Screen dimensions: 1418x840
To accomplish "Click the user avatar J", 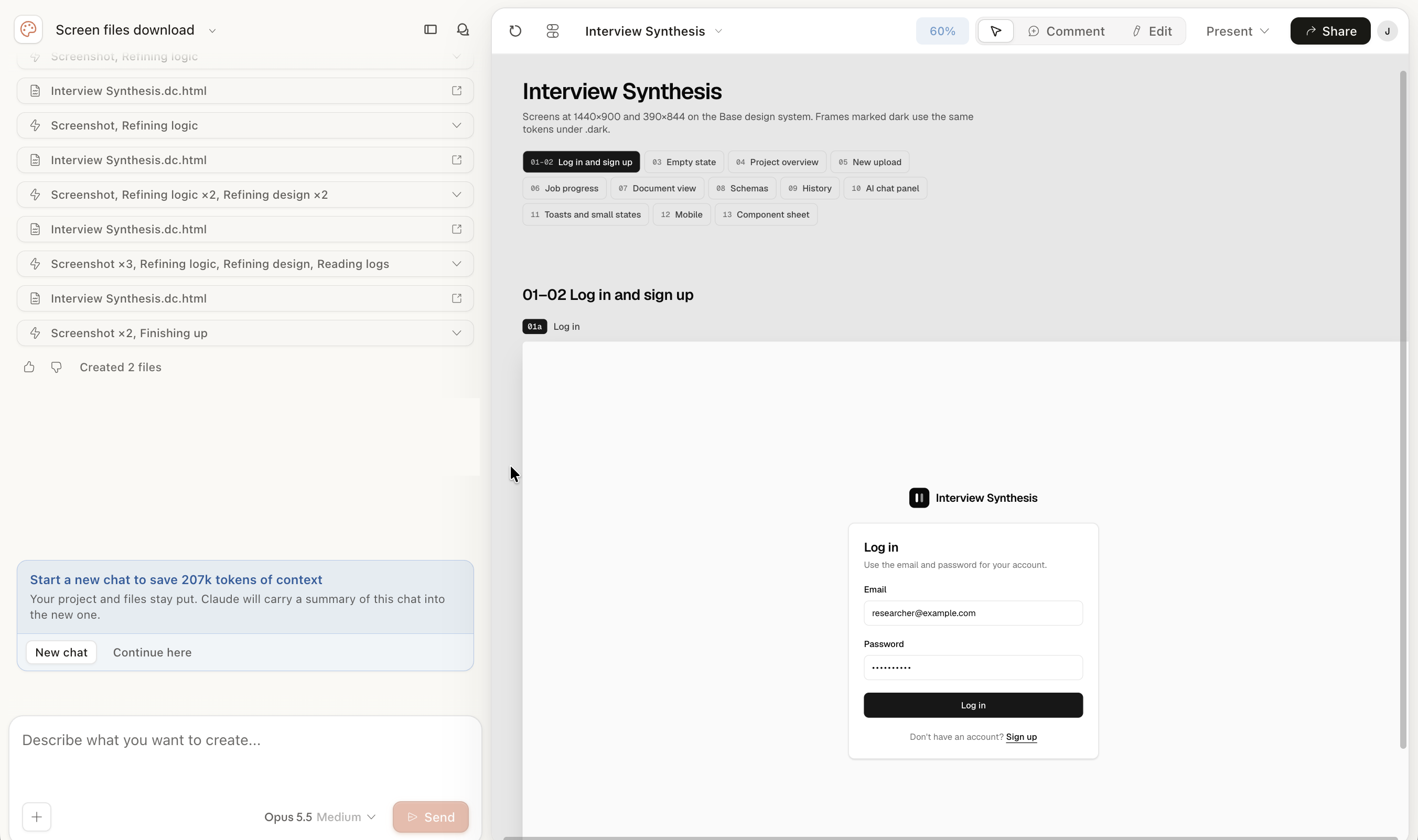I will pos(1388,31).
